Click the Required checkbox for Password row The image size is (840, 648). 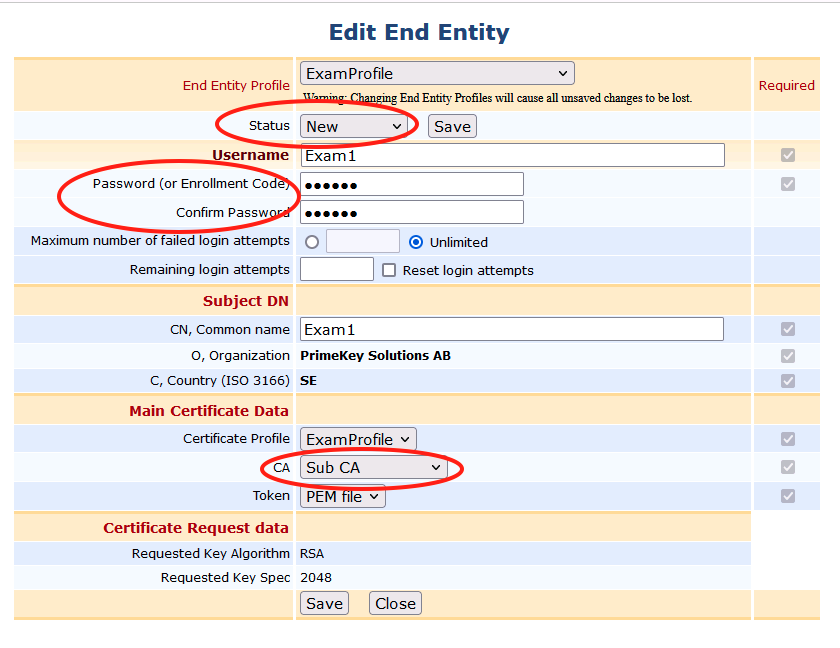pyautogui.click(x=788, y=184)
